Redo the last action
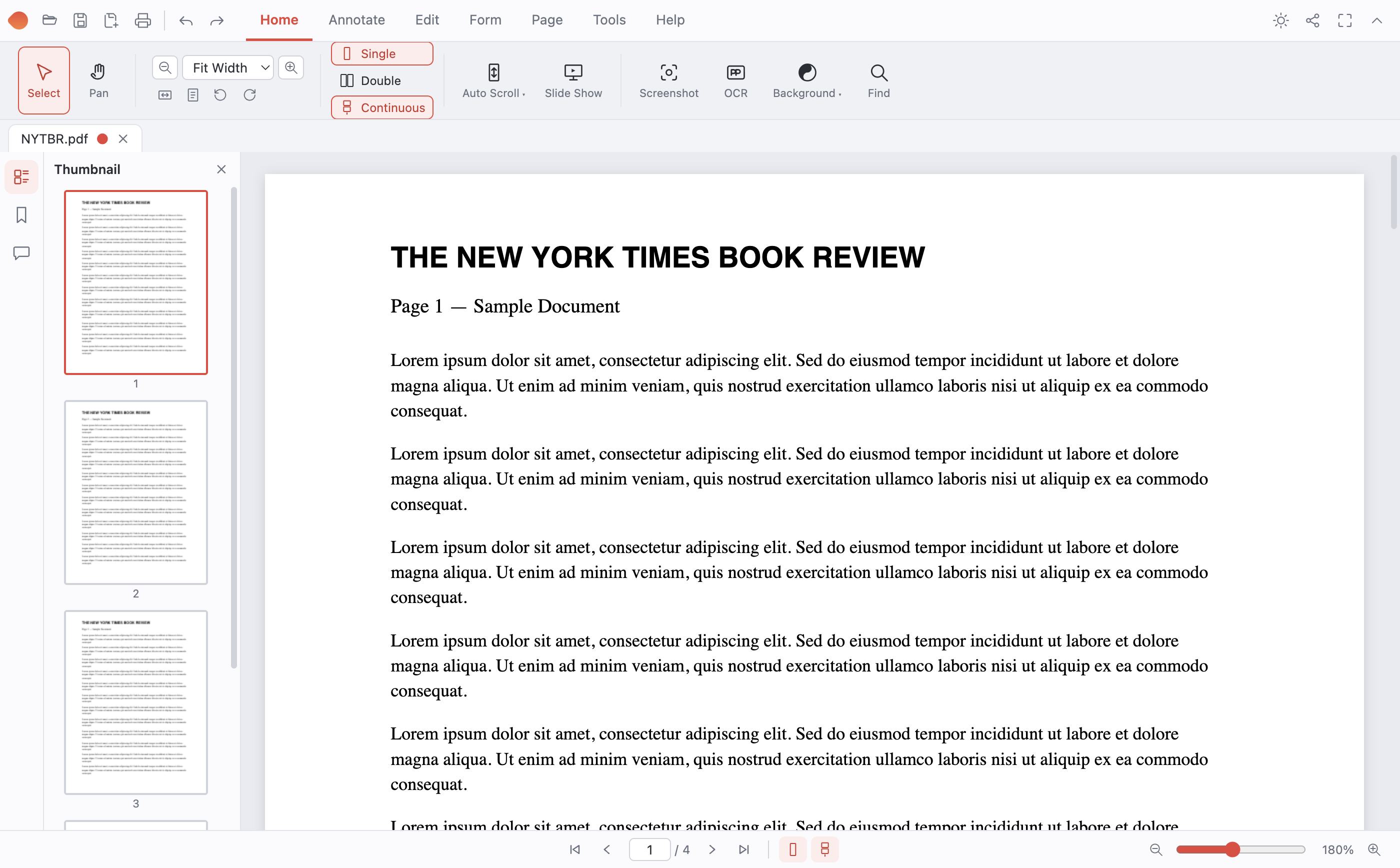 [x=216, y=21]
